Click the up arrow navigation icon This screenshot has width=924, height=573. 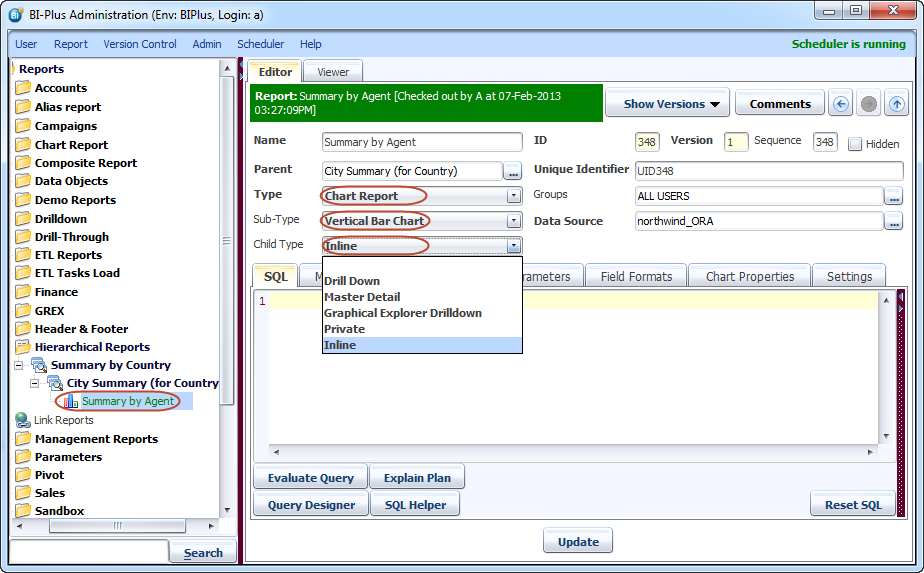(897, 103)
